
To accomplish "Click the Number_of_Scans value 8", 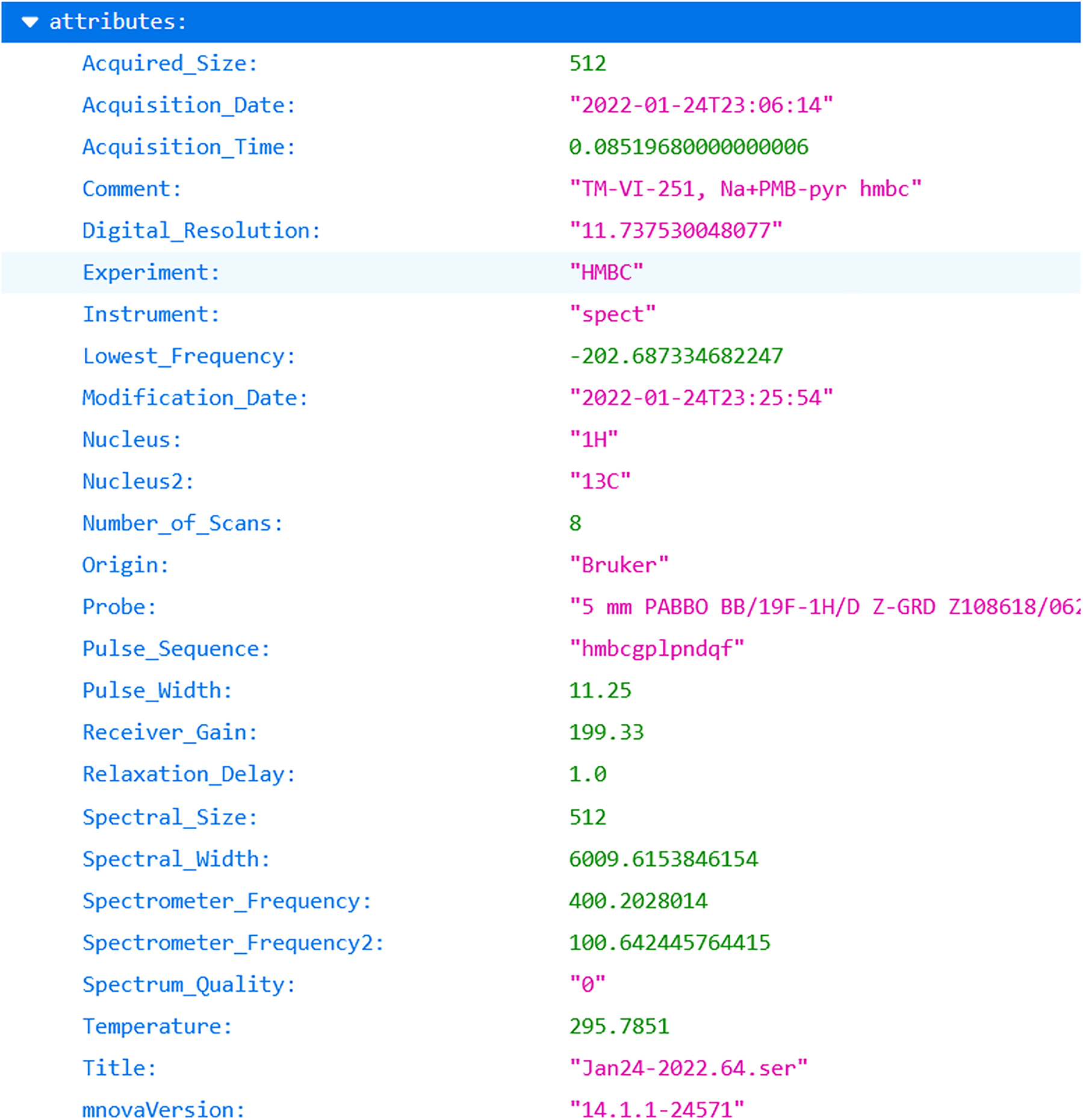I will [x=575, y=523].
